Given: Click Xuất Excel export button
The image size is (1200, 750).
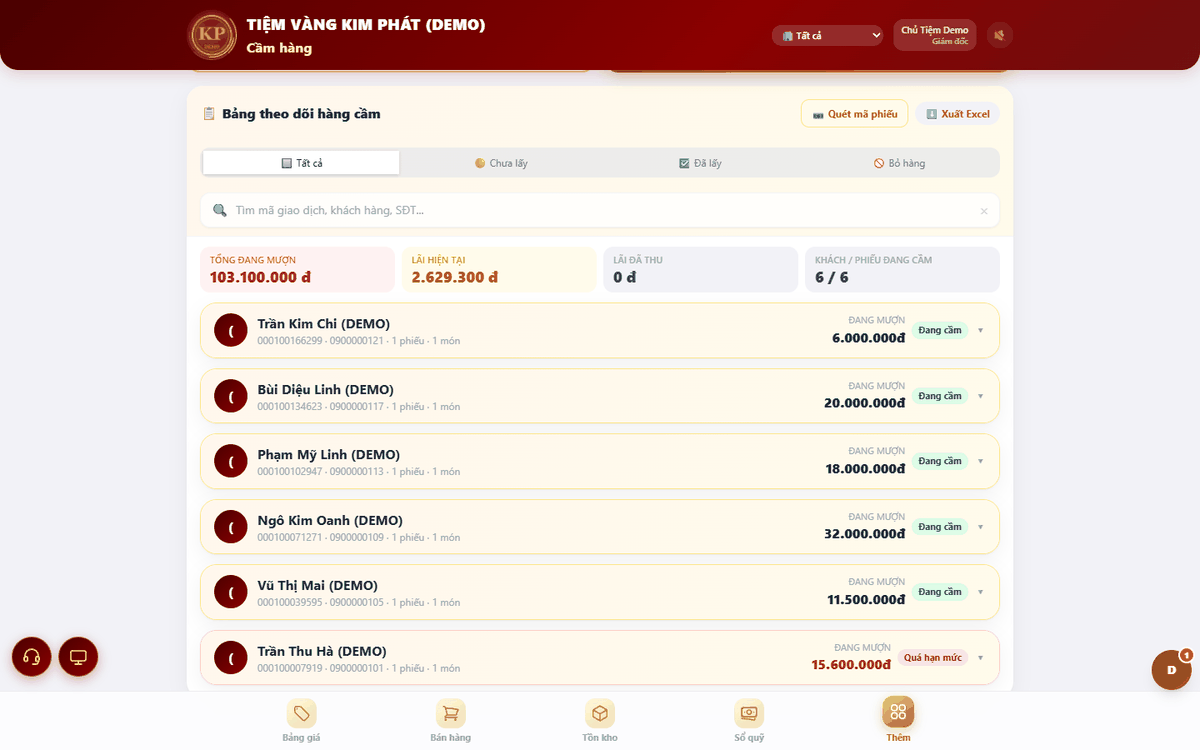Looking at the screenshot, I should 958,114.
